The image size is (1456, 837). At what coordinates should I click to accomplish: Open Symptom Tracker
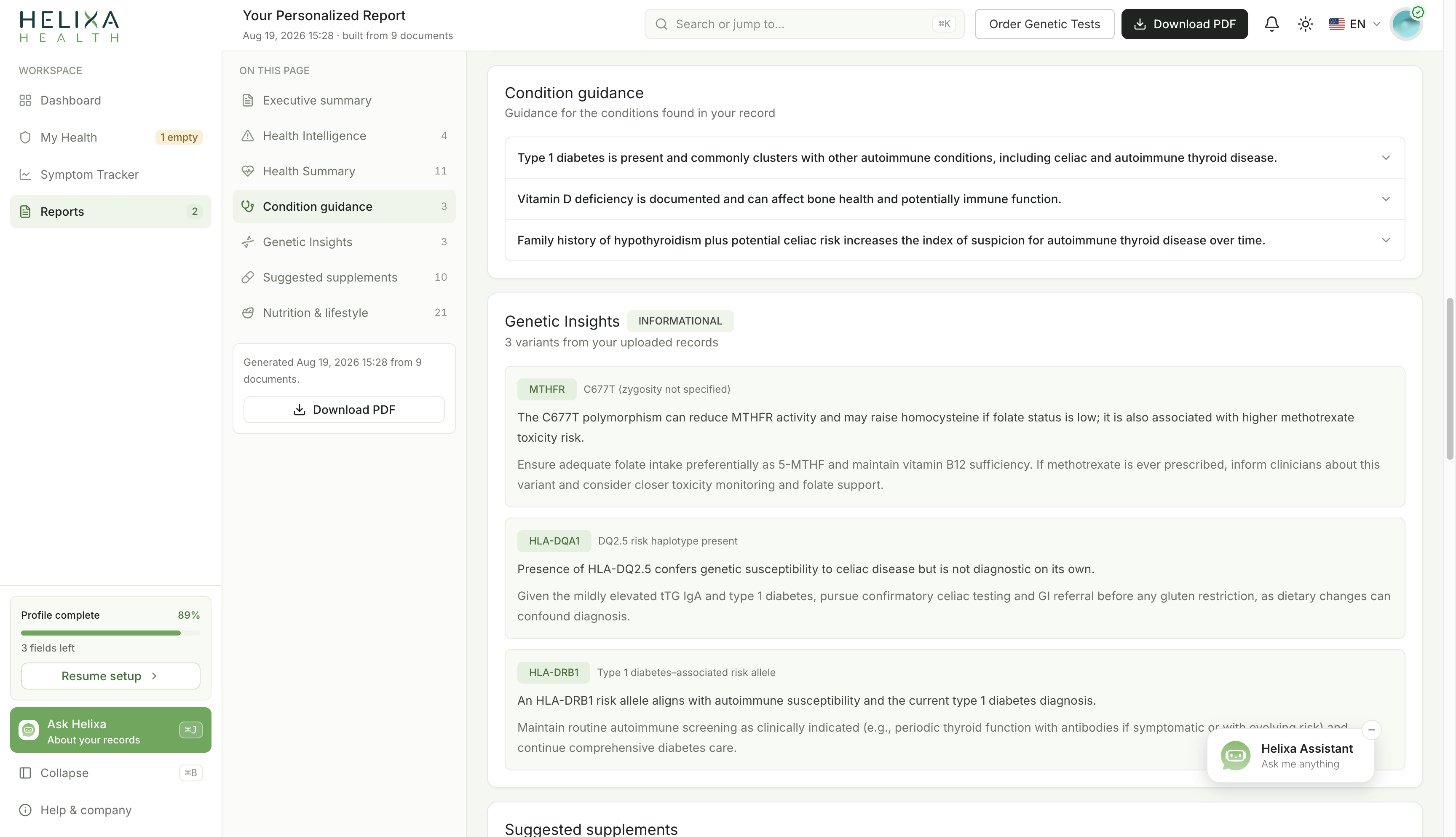tap(110, 174)
